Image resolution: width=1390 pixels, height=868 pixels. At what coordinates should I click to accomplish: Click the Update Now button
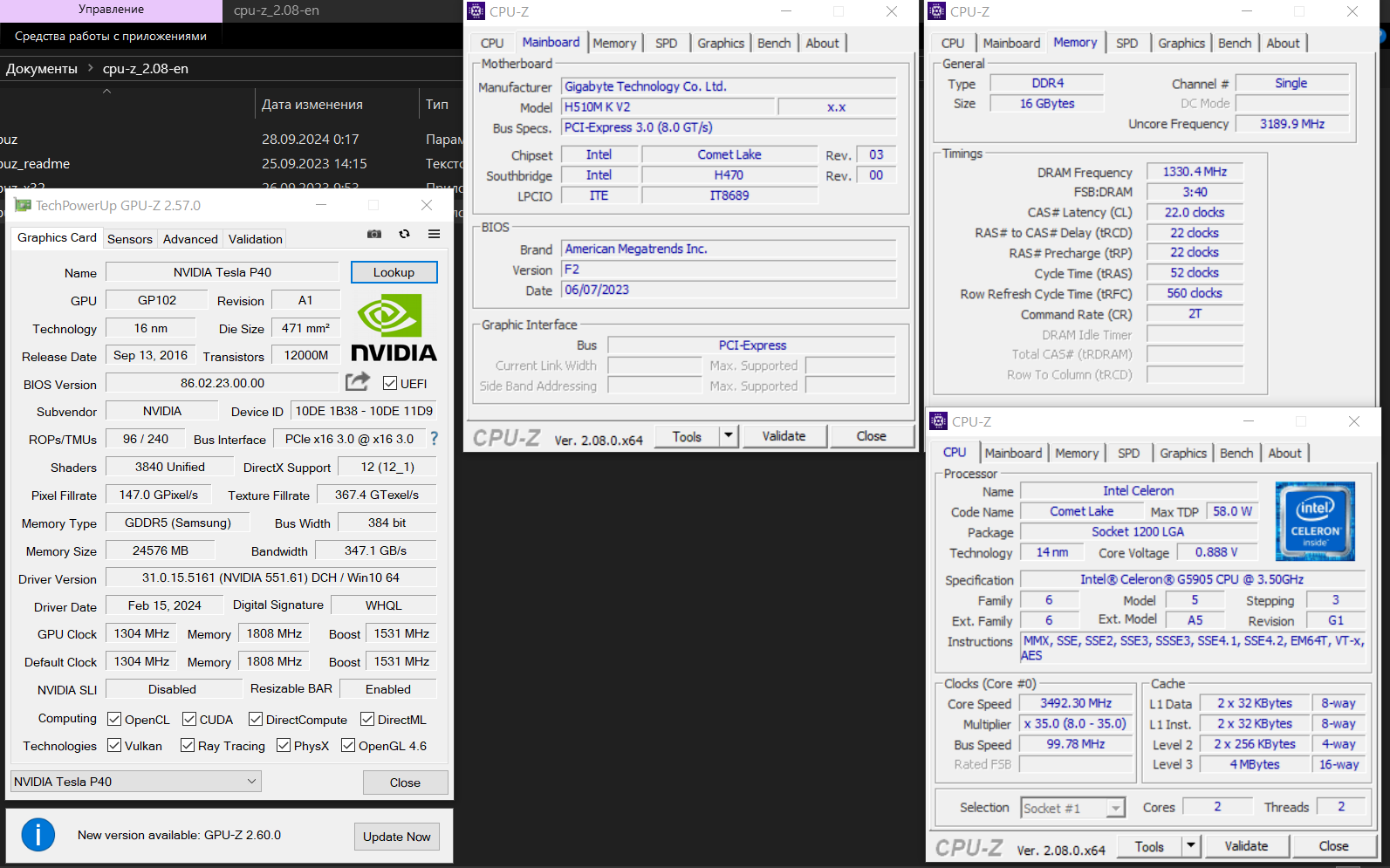point(397,837)
